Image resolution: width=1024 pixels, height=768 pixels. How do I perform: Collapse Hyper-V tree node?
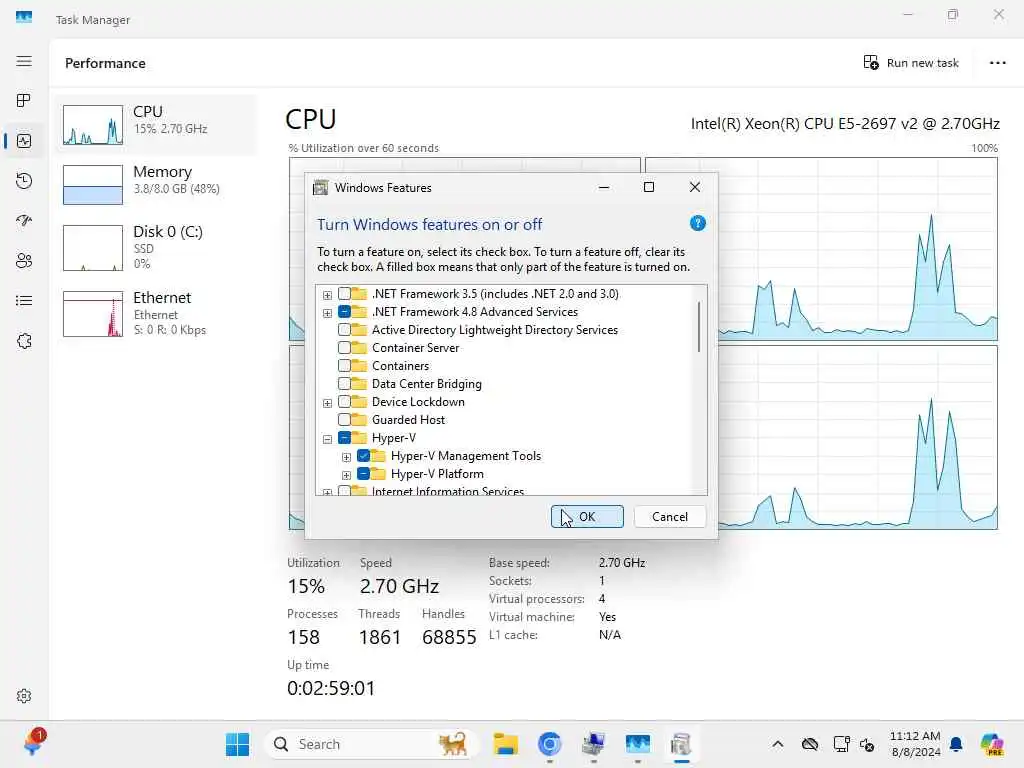point(327,439)
